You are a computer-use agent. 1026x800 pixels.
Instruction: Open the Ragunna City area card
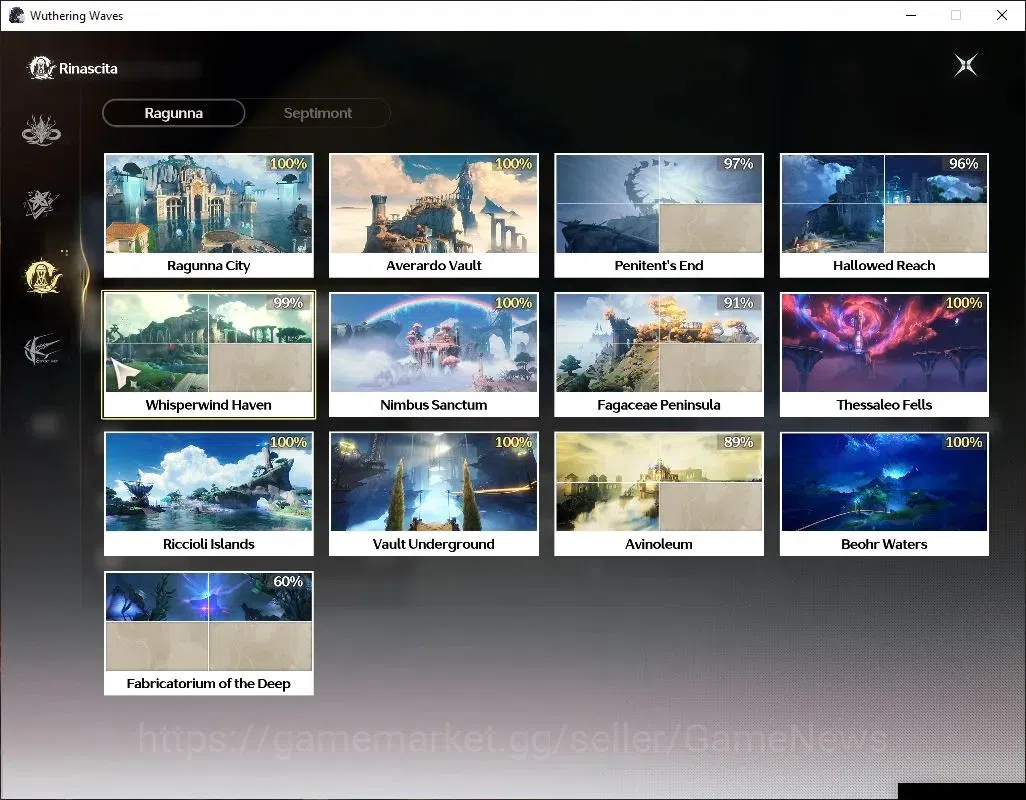click(209, 216)
